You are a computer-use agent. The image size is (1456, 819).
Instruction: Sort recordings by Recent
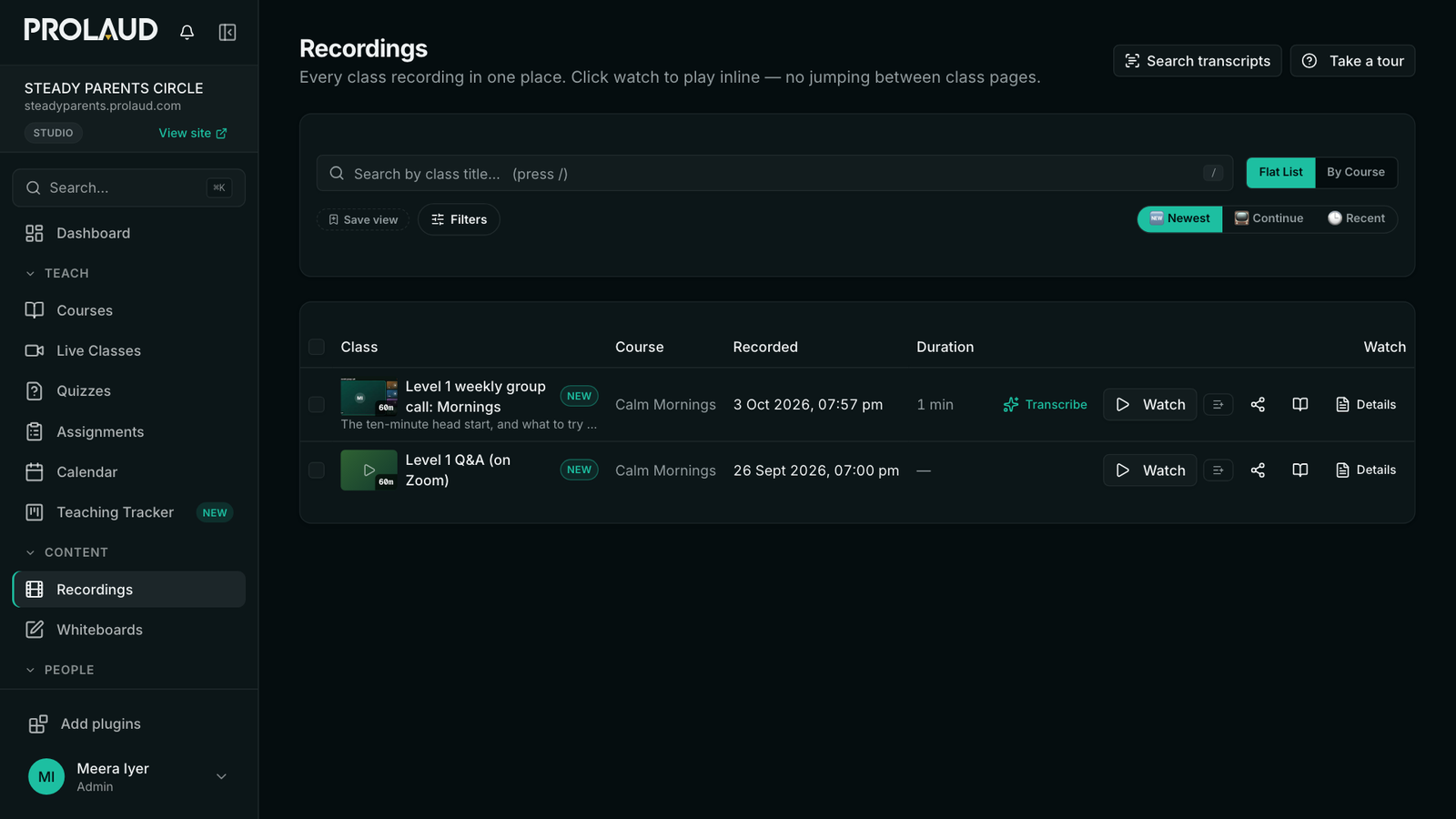tap(1356, 218)
